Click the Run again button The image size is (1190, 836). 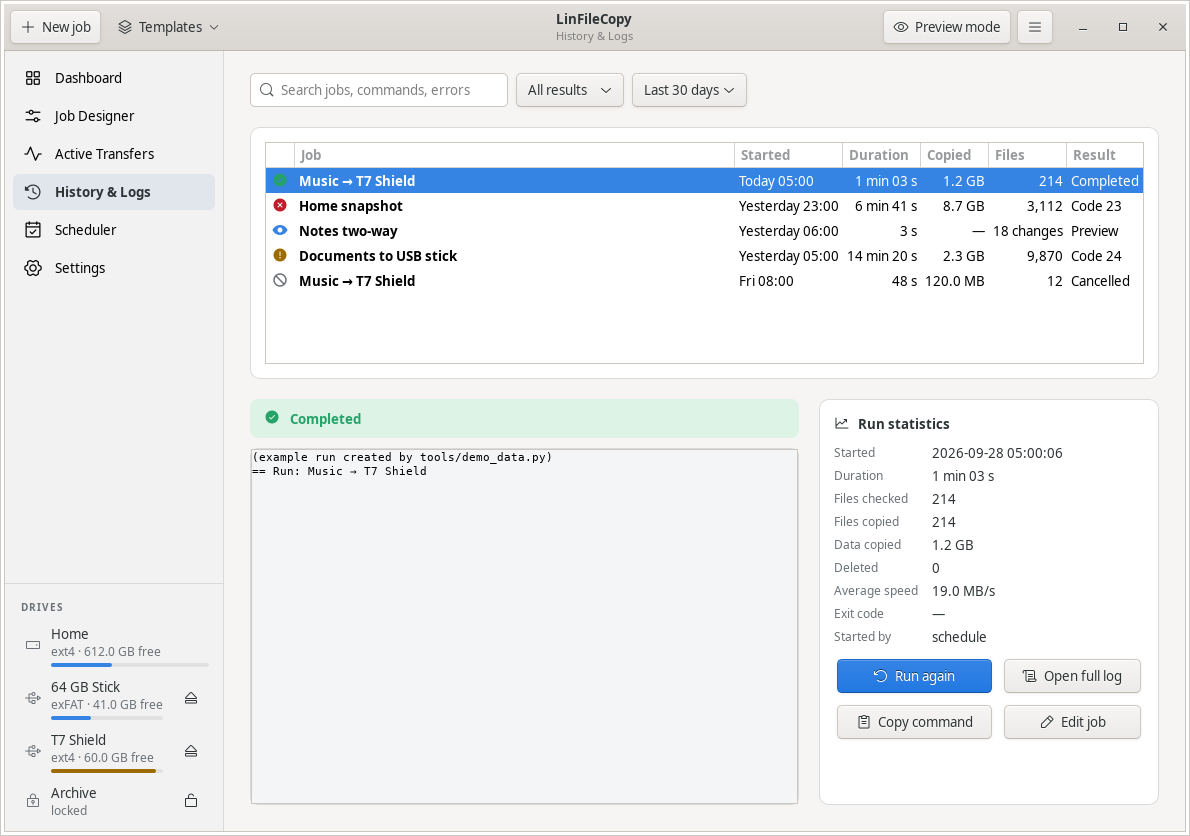click(914, 676)
